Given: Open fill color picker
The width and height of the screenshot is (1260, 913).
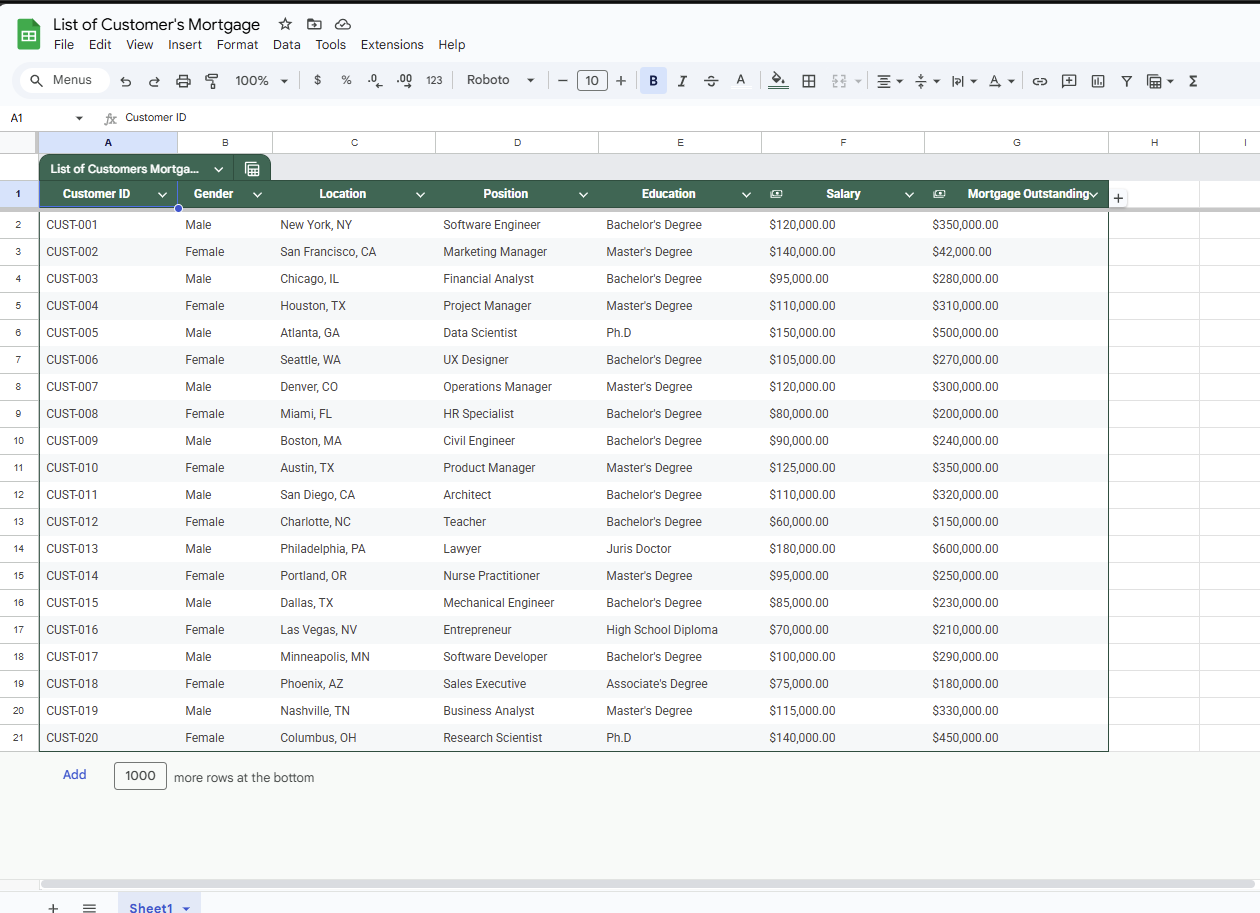Looking at the screenshot, I should coord(778,81).
